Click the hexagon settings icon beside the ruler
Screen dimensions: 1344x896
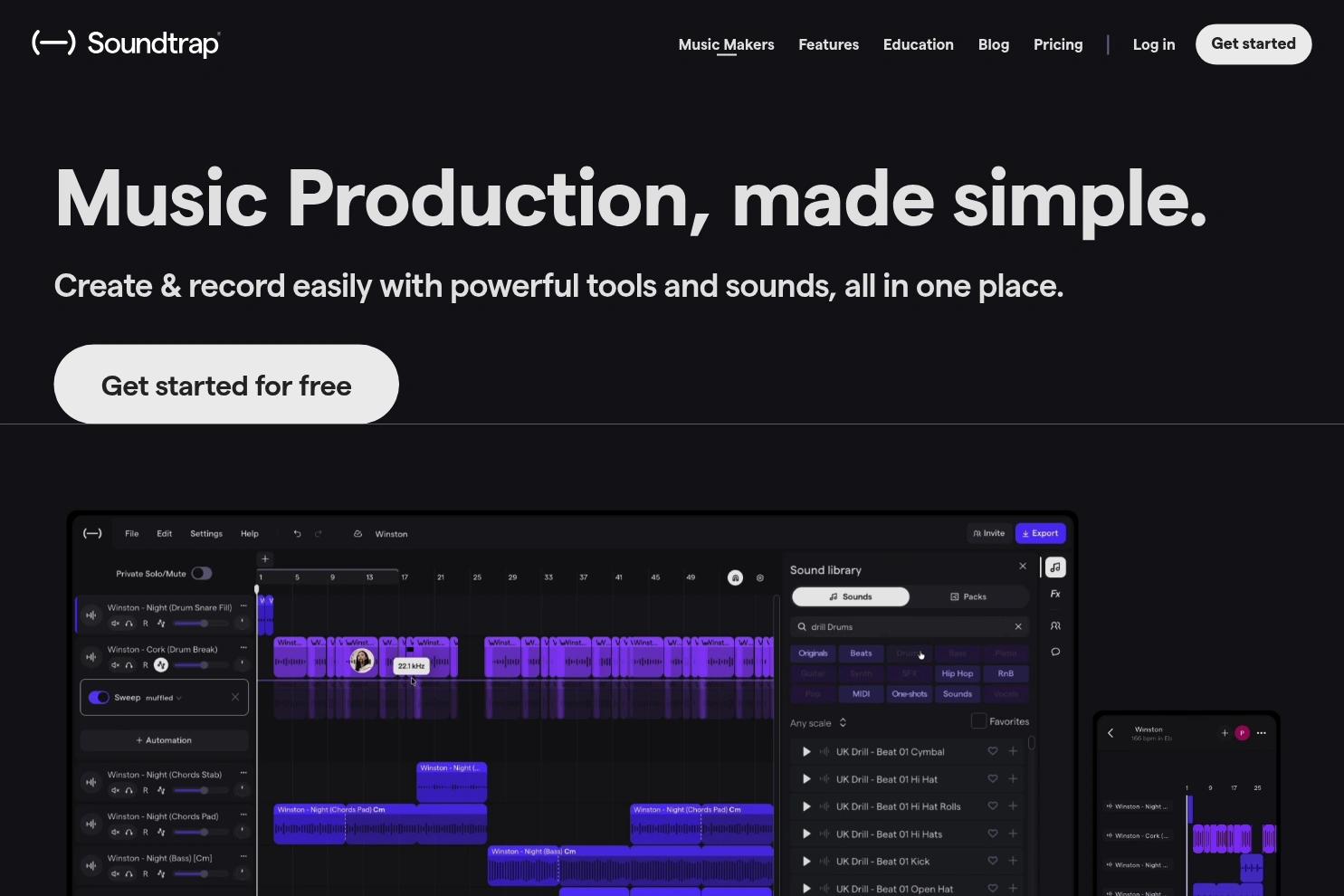760,577
